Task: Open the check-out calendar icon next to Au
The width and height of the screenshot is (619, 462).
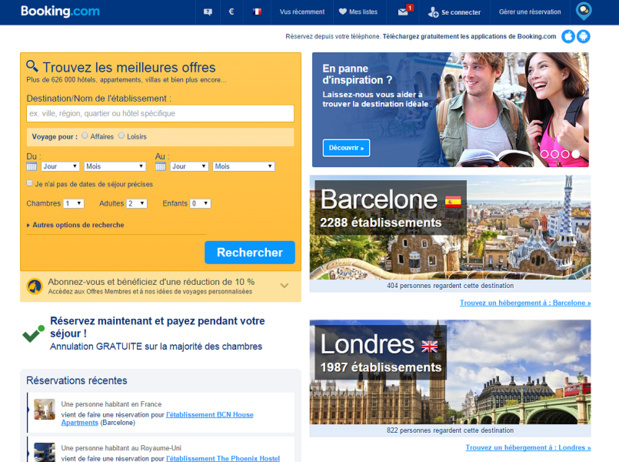Action: coord(162,166)
